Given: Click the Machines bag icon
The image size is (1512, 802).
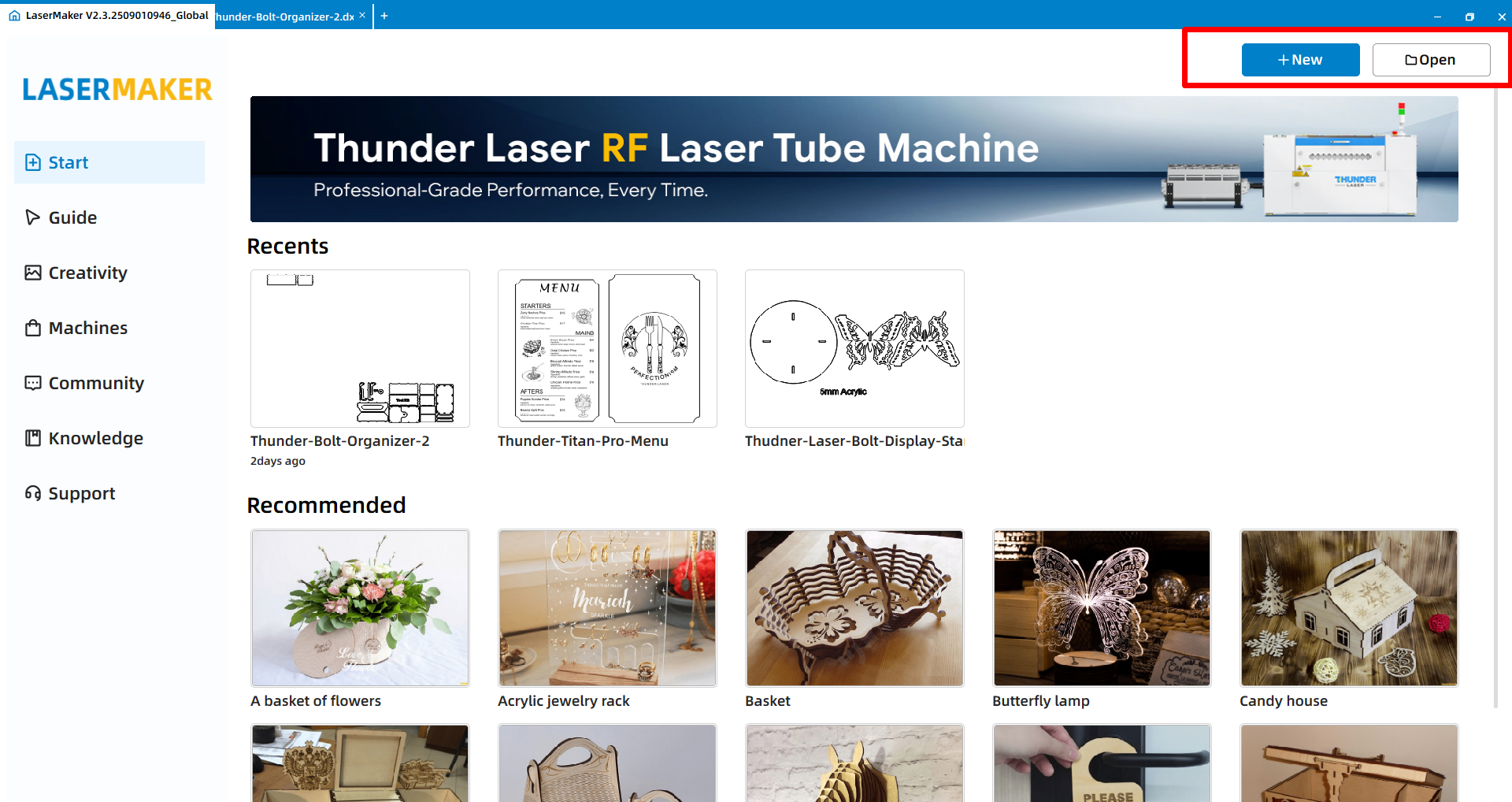Looking at the screenshot, I should pos(33,328).
